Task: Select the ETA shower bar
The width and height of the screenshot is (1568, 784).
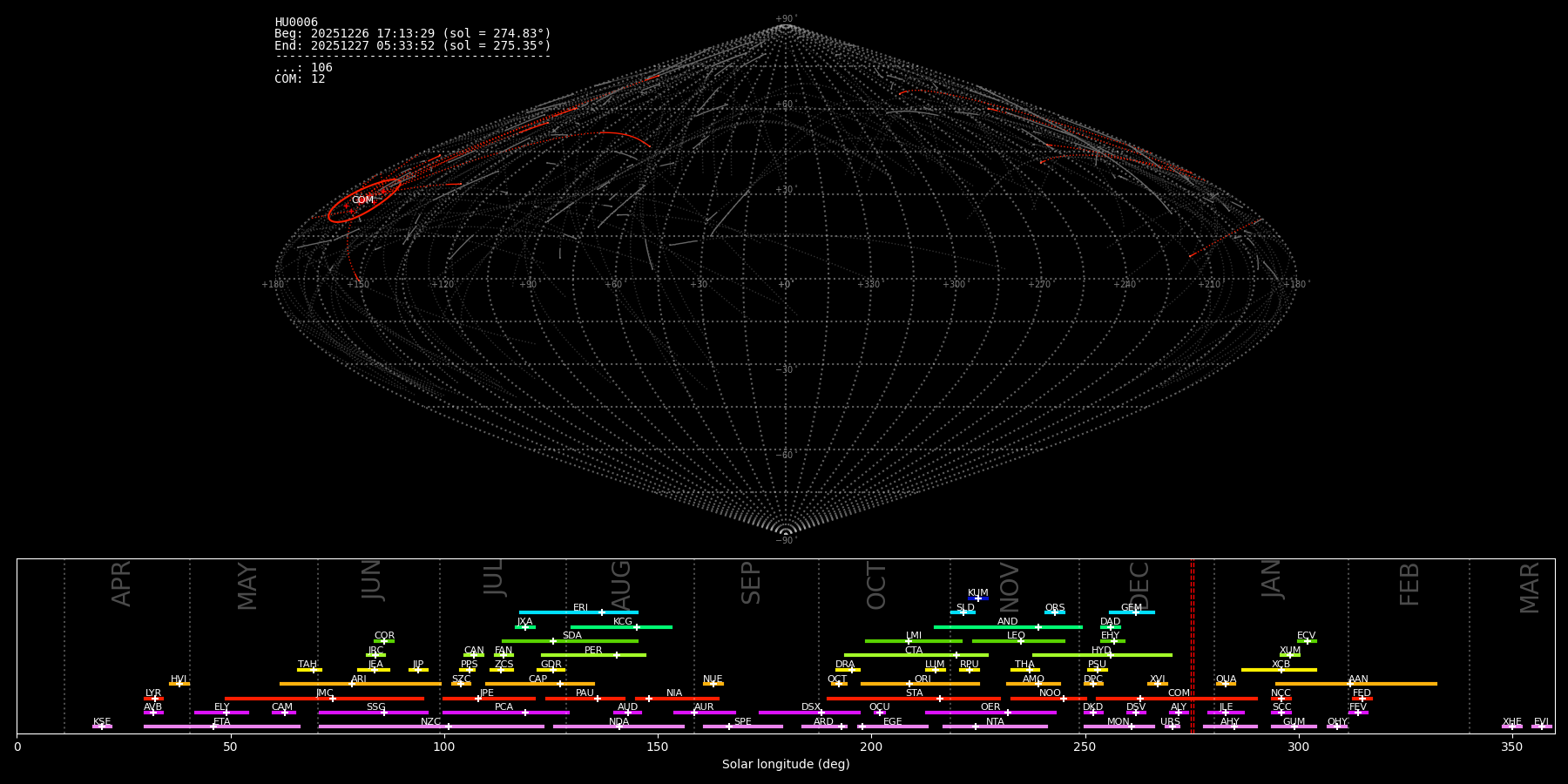Action: [222, 727]
